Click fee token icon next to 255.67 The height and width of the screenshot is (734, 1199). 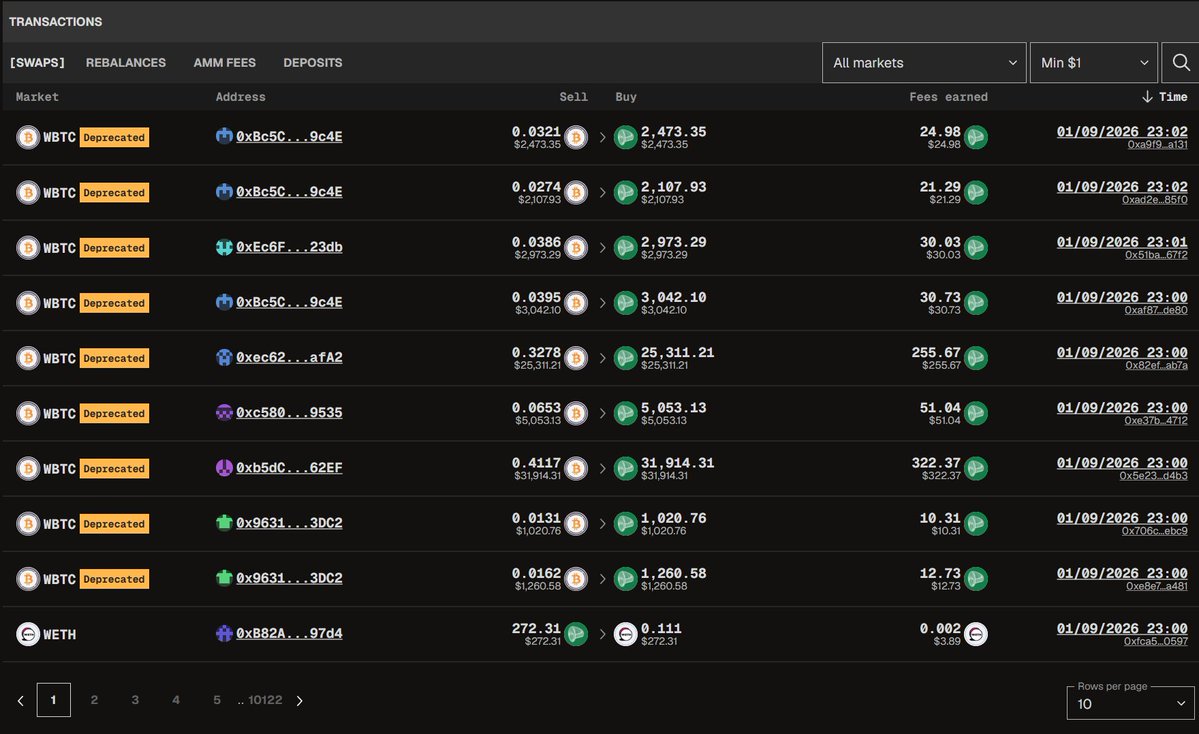(x=976, y=358)
